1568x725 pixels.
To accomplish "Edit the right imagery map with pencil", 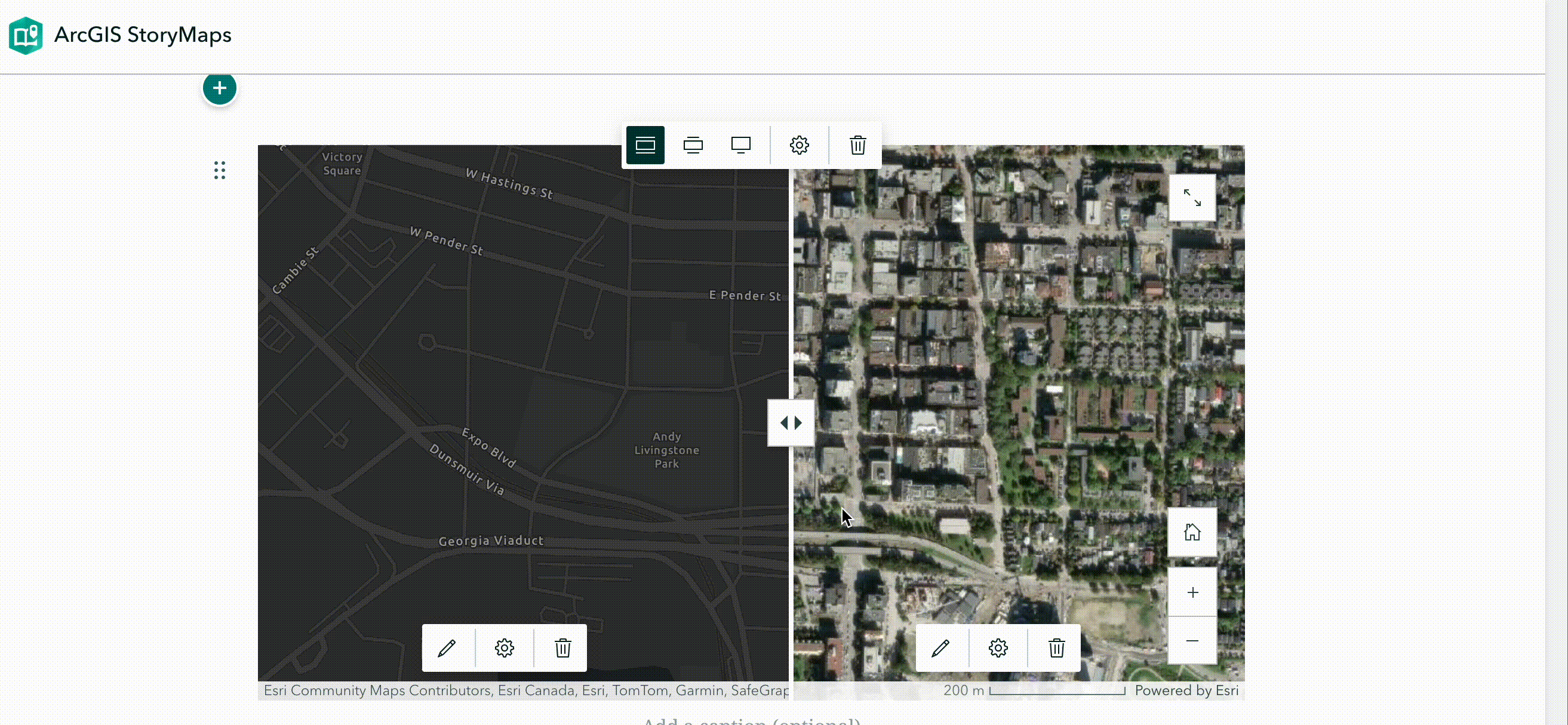I will [x=940, y=648].
